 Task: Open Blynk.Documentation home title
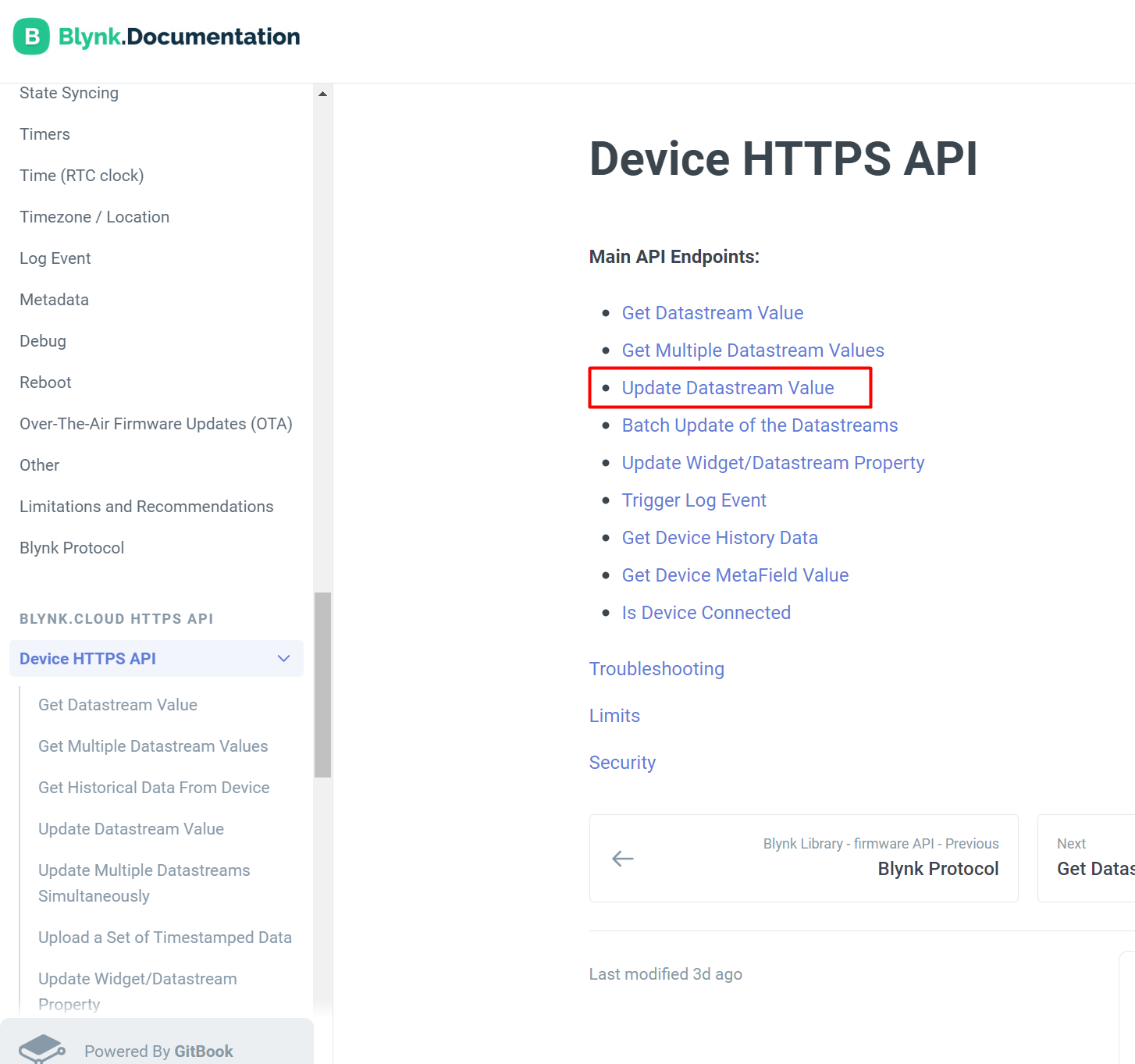pyautogui.click(x=180, y=37)
